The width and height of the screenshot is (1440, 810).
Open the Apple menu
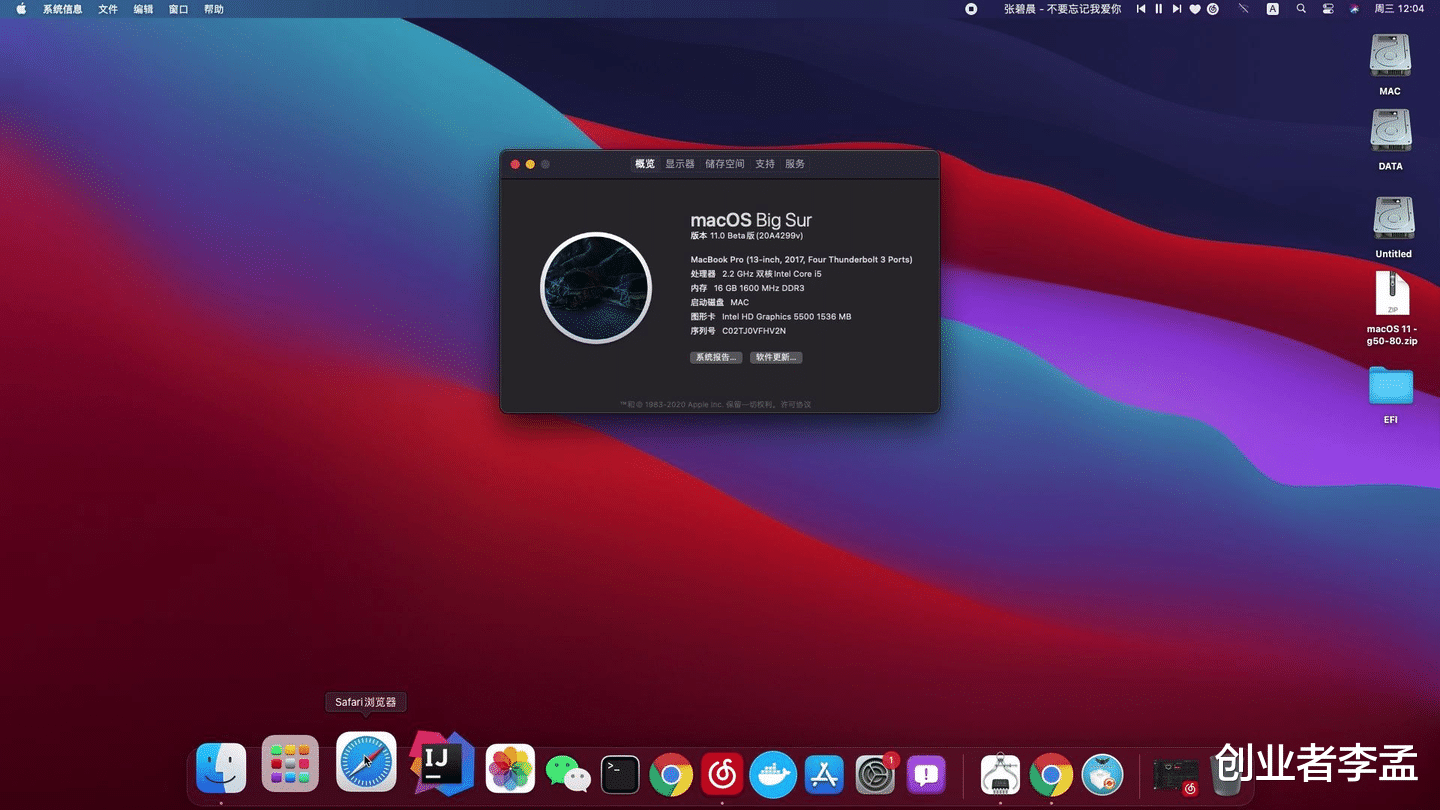click(21, 9)
